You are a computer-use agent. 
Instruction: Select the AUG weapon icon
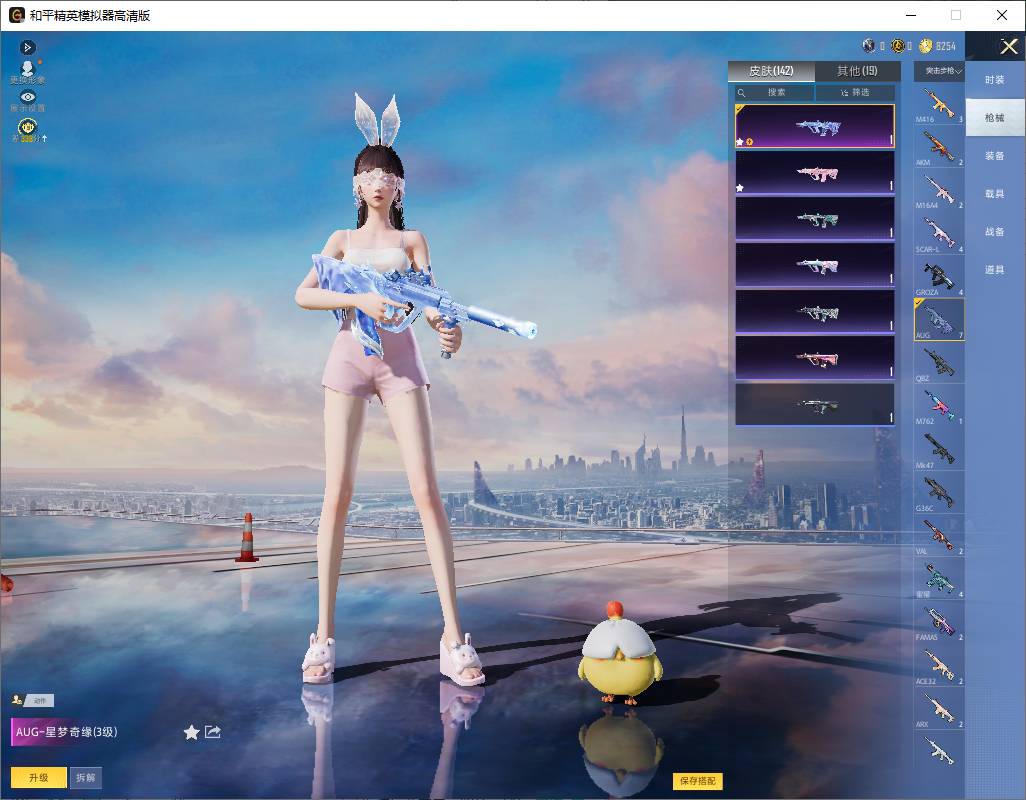939,319
